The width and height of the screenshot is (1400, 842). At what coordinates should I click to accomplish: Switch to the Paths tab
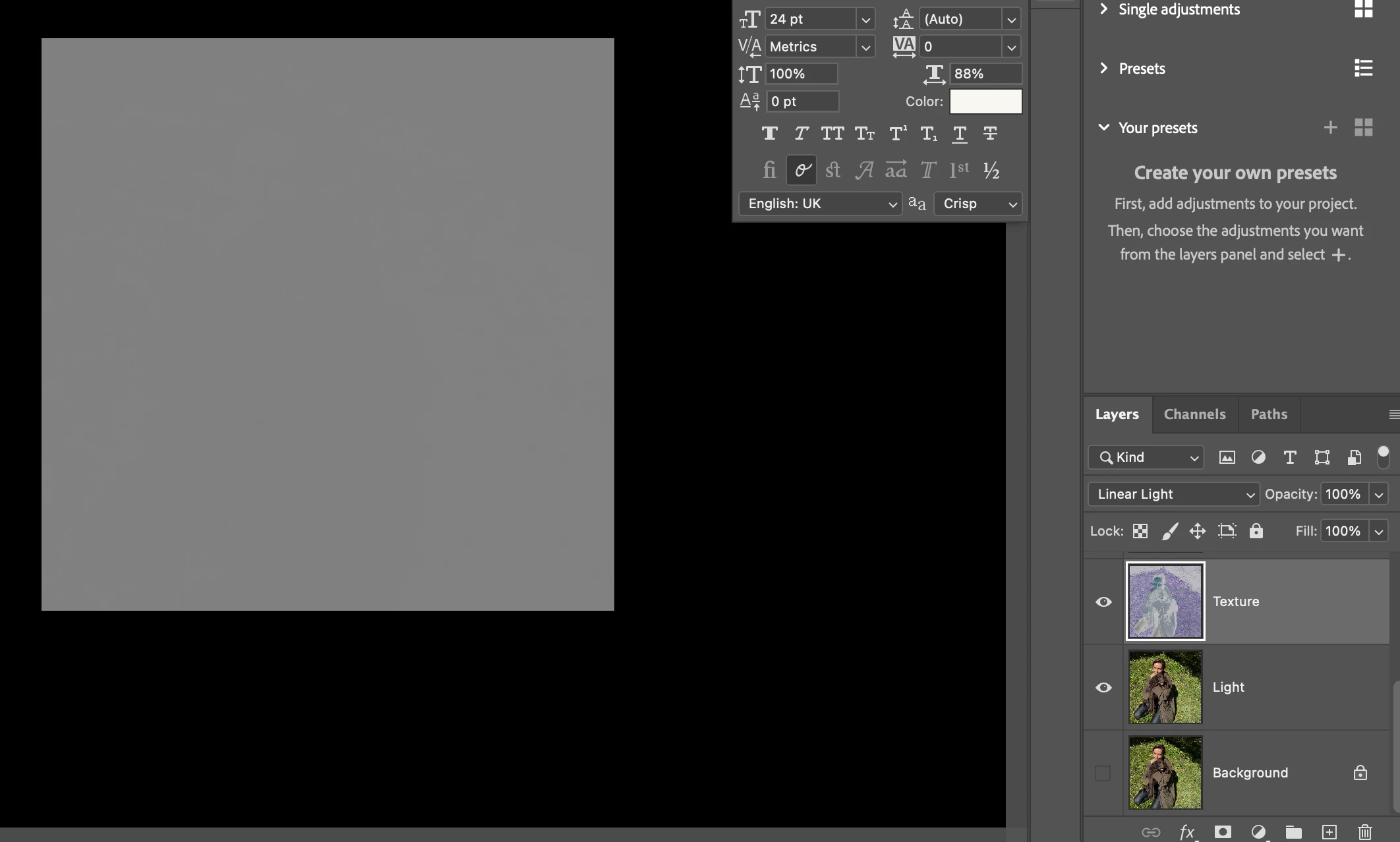point(1269,414)
